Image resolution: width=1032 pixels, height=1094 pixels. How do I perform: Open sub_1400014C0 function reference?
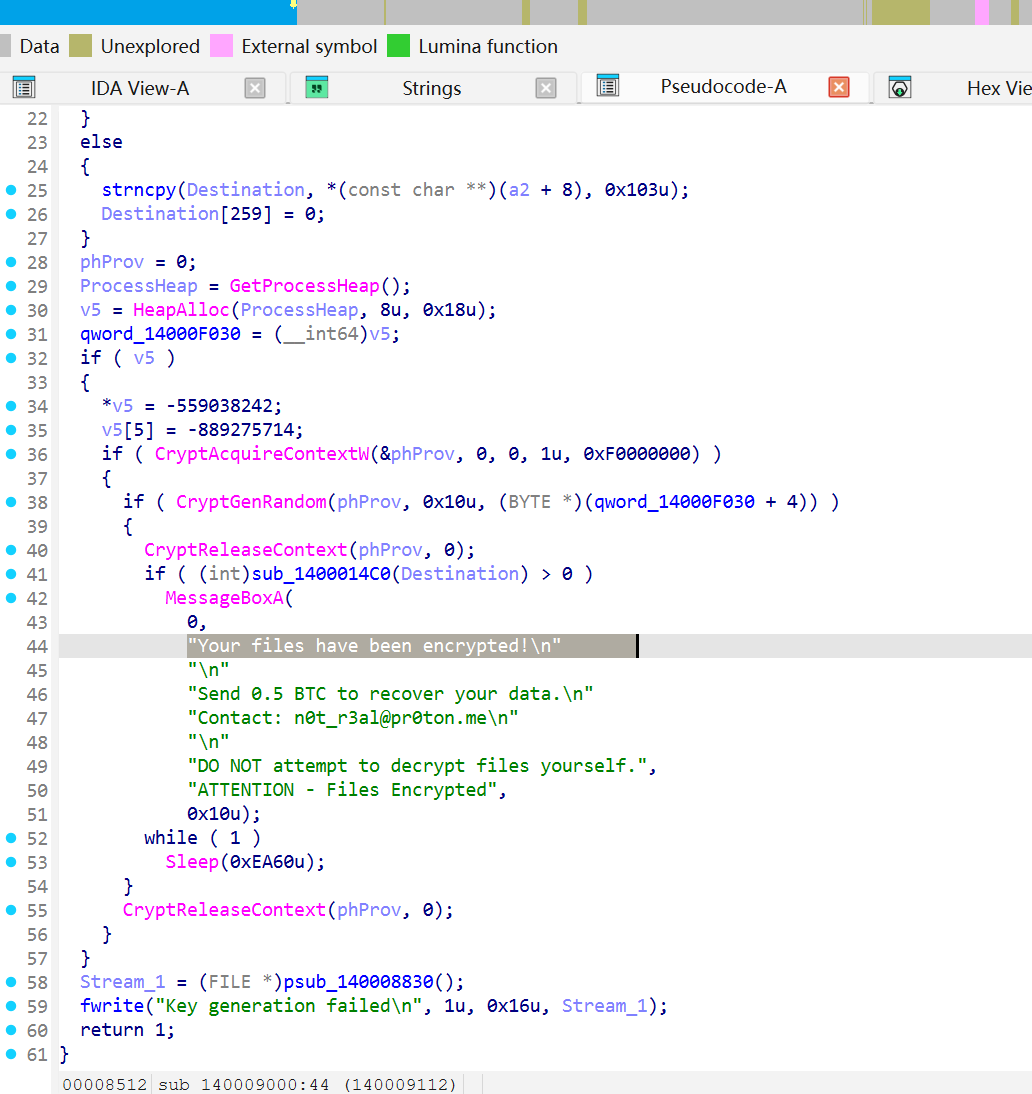click(321, 574)
